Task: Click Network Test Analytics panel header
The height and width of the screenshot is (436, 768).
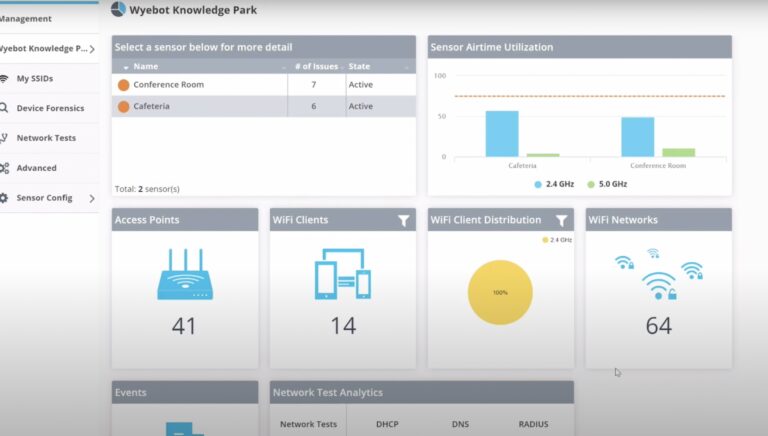Action: (x=422, y=392)
